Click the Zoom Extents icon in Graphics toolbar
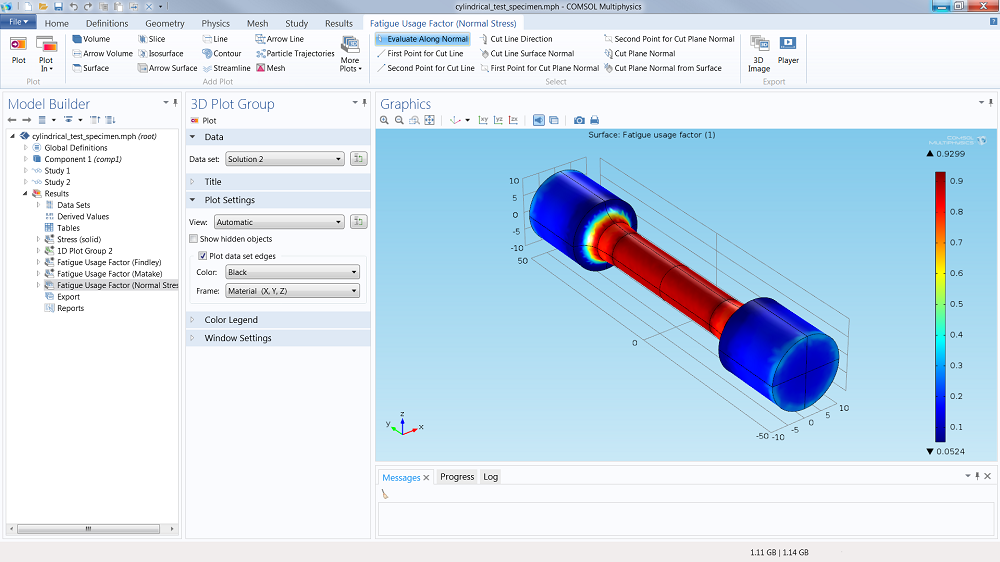 pyautogui.click(x=430, y=120)
